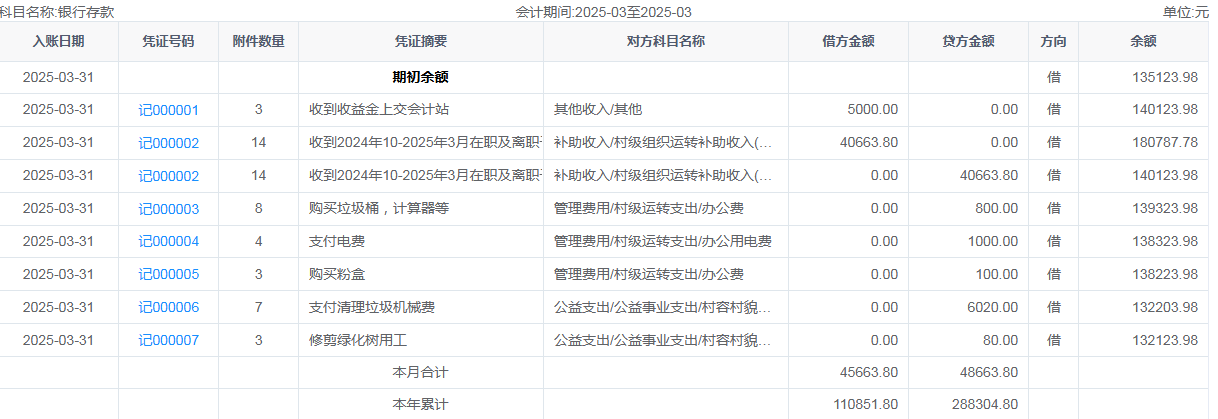Click the 本年累计 summary row label

point(420,405)
